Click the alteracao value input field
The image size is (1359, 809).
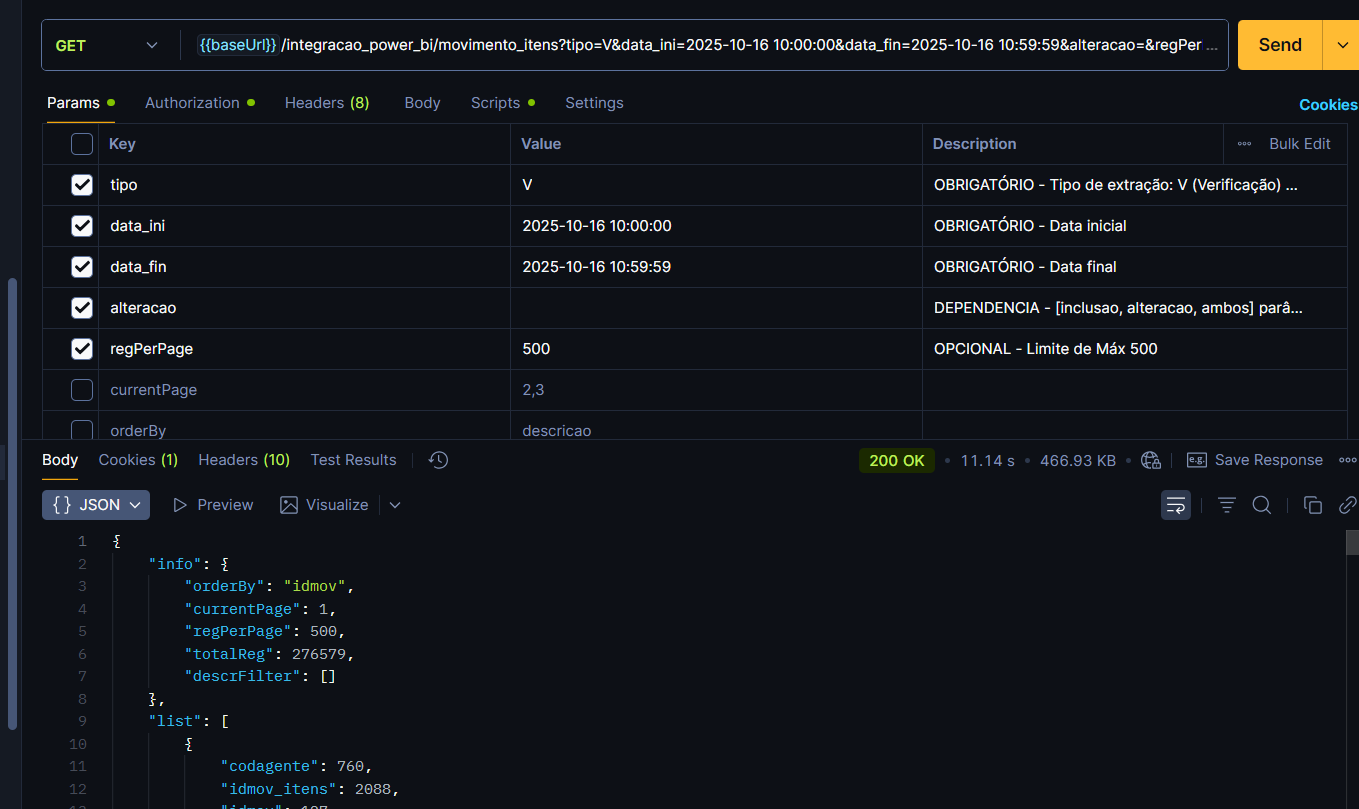(x=715, y=308)
